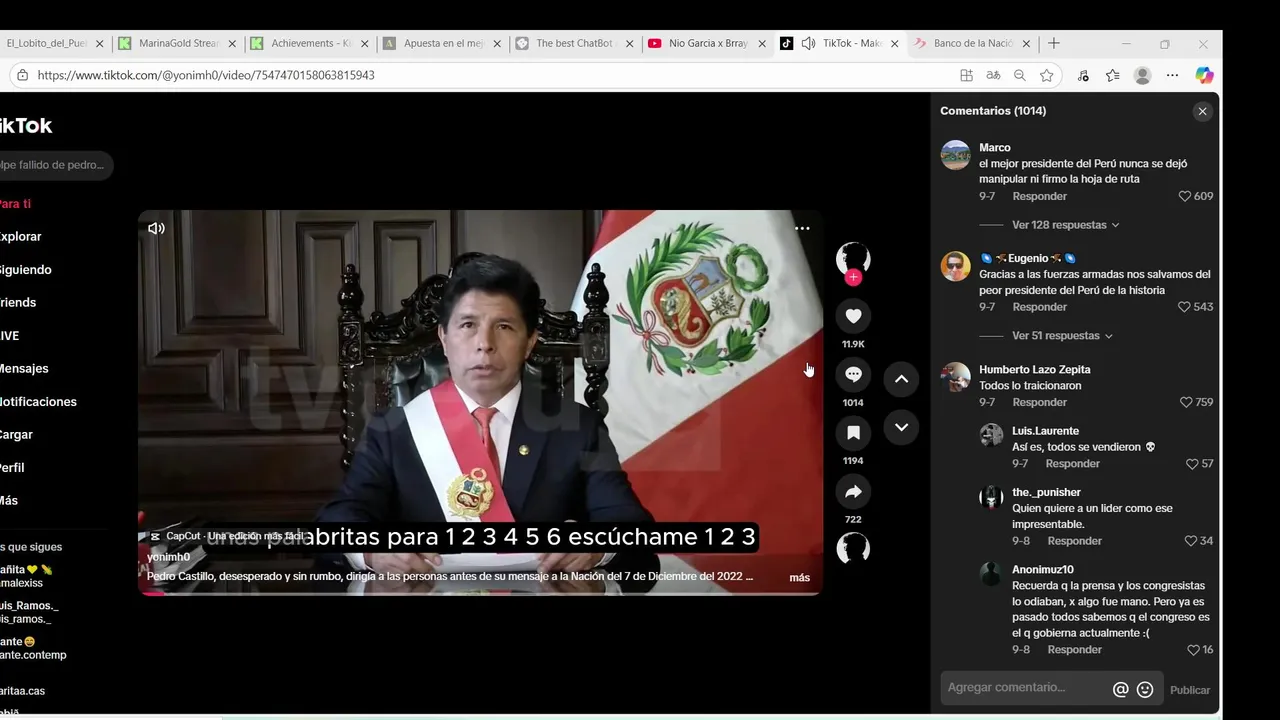1280x720 pixels.
Task: Reply to Luis.Laurente's comment
Action: [1072, 464]
